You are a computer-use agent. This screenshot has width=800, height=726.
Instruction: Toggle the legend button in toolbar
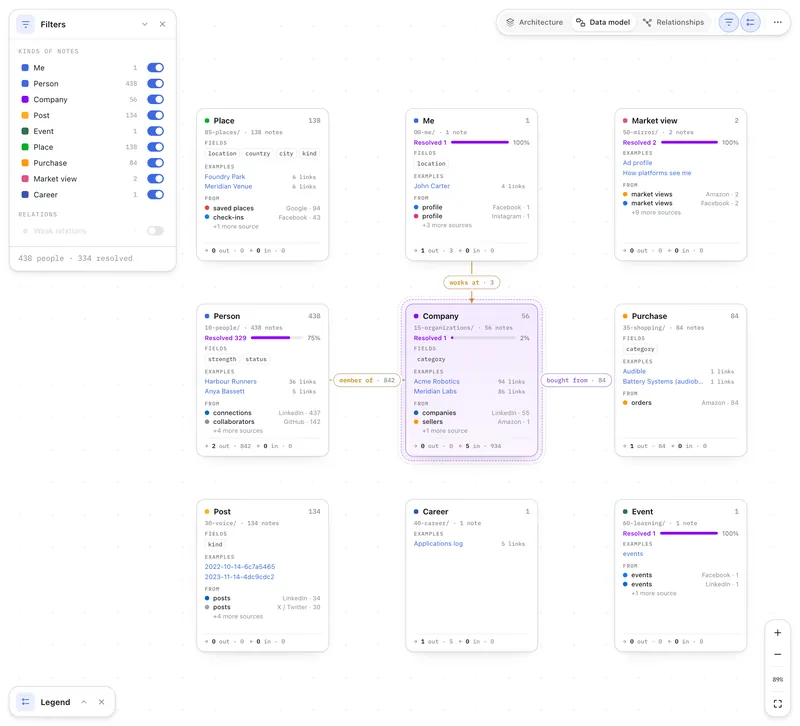point(751,22)
